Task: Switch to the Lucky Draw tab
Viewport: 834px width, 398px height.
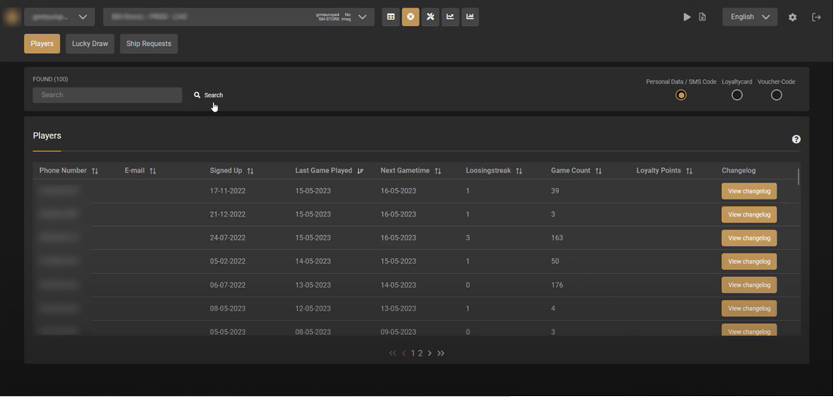Action: coord(90,44)
